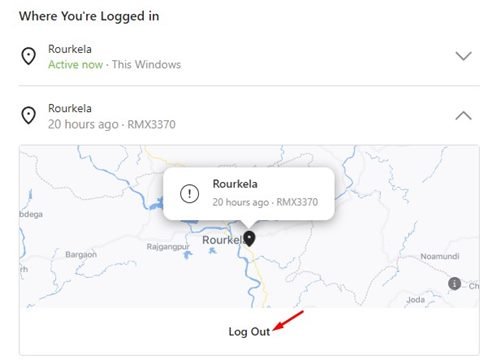Viewport: 500px width, 363px height.
Task: Click the 20 hours ago text in map popup
Action: point(240,202)
